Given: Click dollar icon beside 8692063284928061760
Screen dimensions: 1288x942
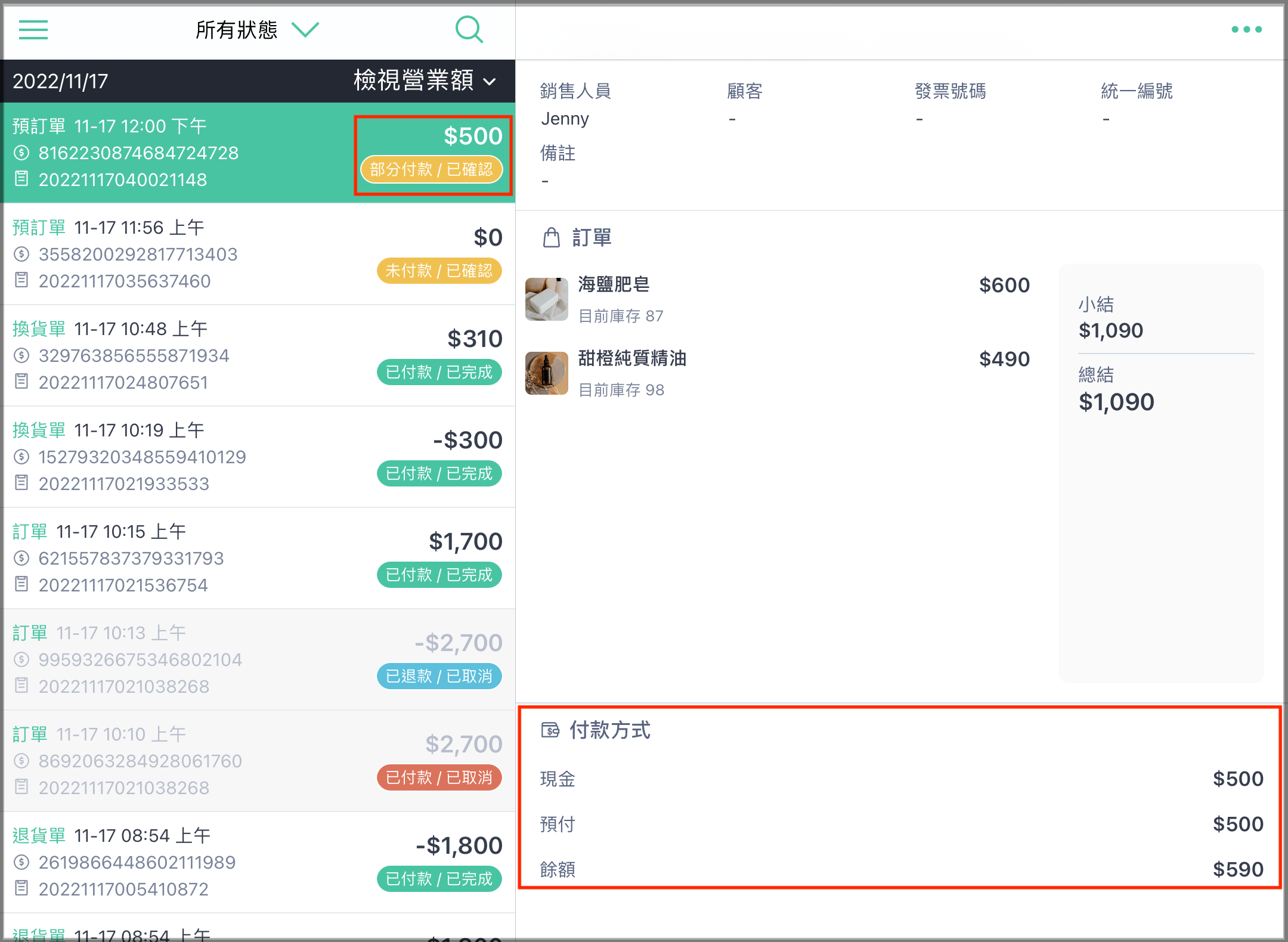Looking at the screenshot, I should tap(21, 761).
